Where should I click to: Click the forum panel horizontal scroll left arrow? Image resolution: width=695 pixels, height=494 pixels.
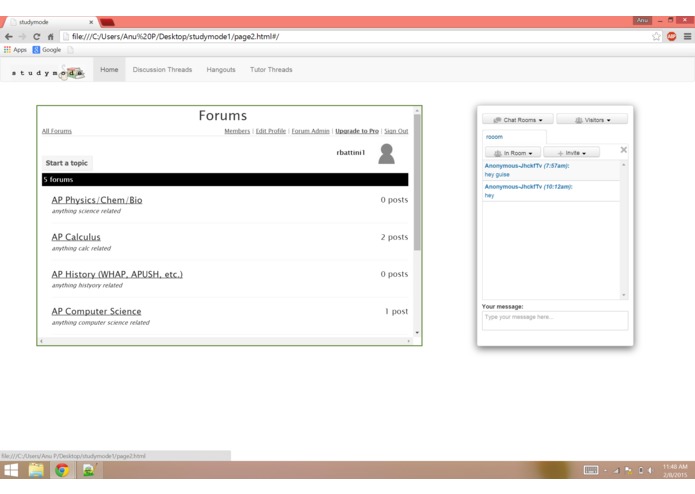[41, 341]
